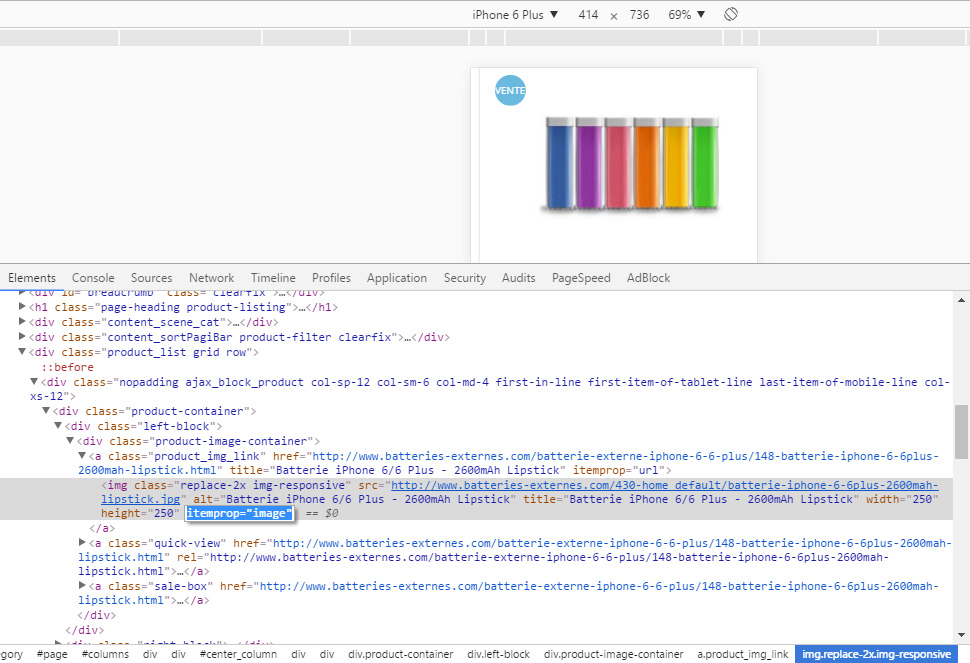Collapse the nopadding ajax_block_product div
Image resolution: width=970 pixels, height=663 pixels.
pyautogui.click(x=34, y=382)
